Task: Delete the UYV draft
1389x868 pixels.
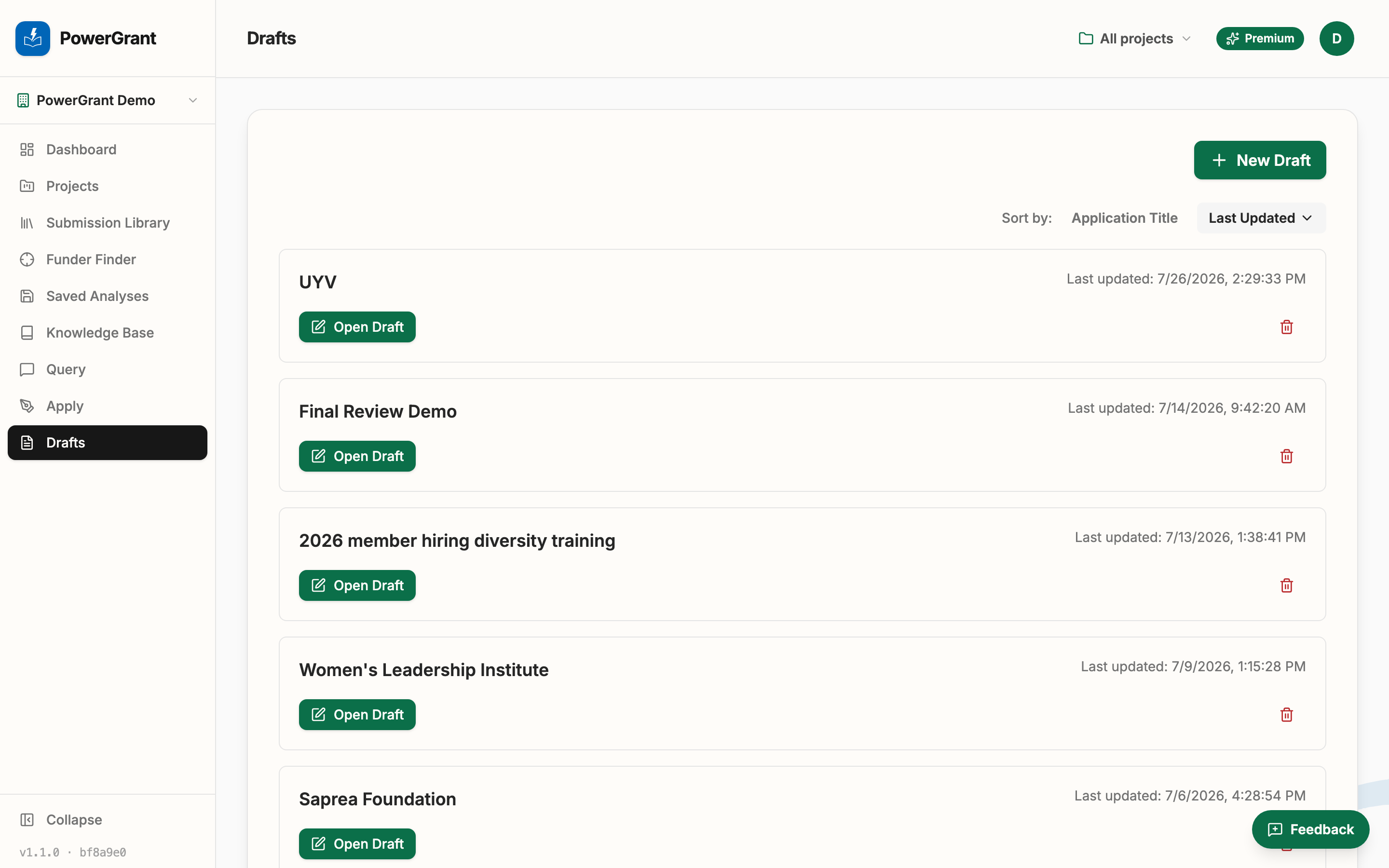Action: 1286,327
